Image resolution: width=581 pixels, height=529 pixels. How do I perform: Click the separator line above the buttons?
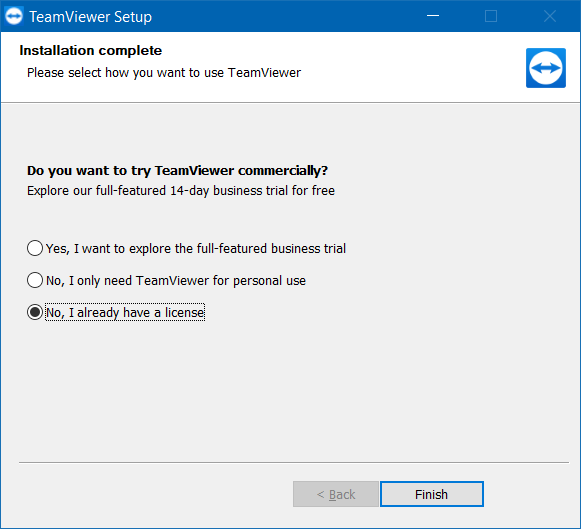coord(294,462)
